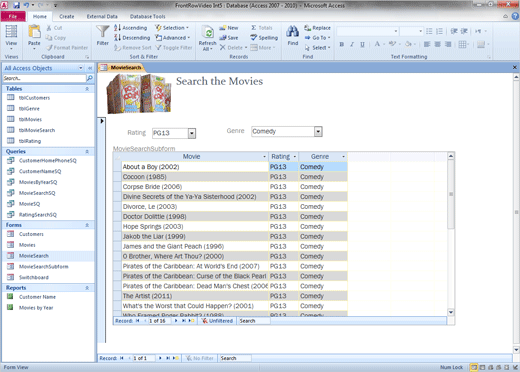The image size is (520, 372).
Task: Collapse the Reports group
Action: click(x=87, y=288)
